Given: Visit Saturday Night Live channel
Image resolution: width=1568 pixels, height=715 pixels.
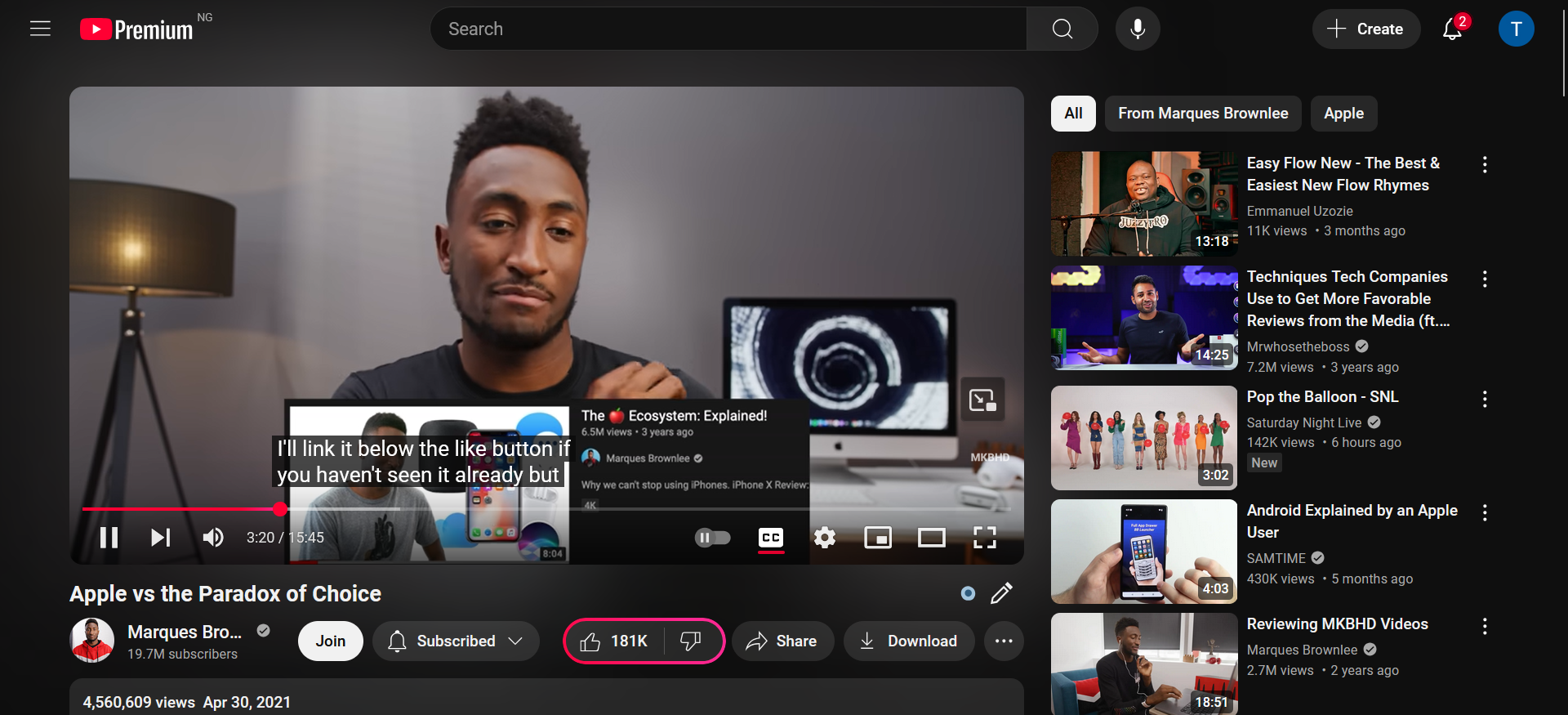Looking at the screenshot, I should pyautogui.click(x=1304, y=422).
